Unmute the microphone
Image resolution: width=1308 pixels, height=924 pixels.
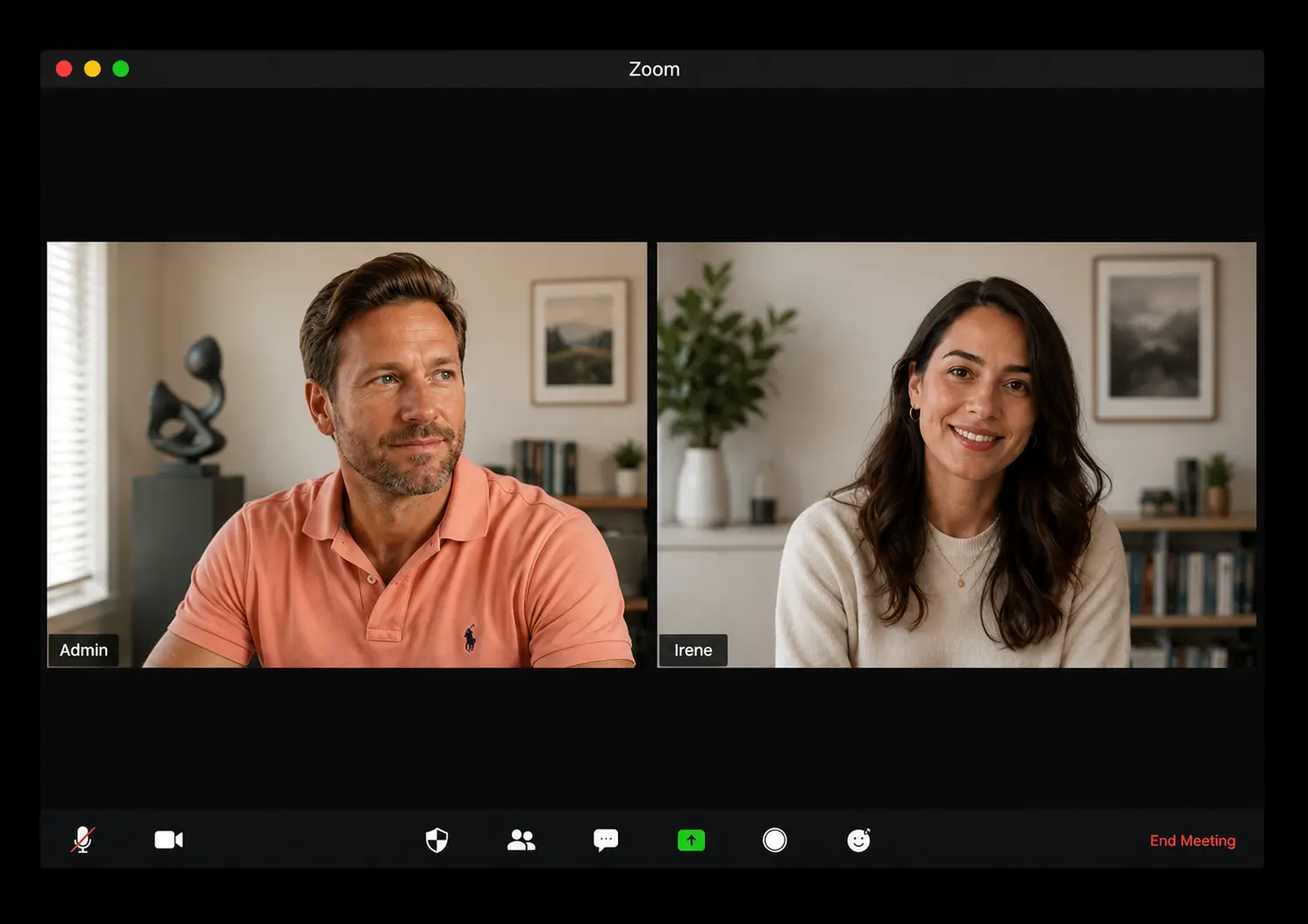pyautogui.click(x=82, y=840)
